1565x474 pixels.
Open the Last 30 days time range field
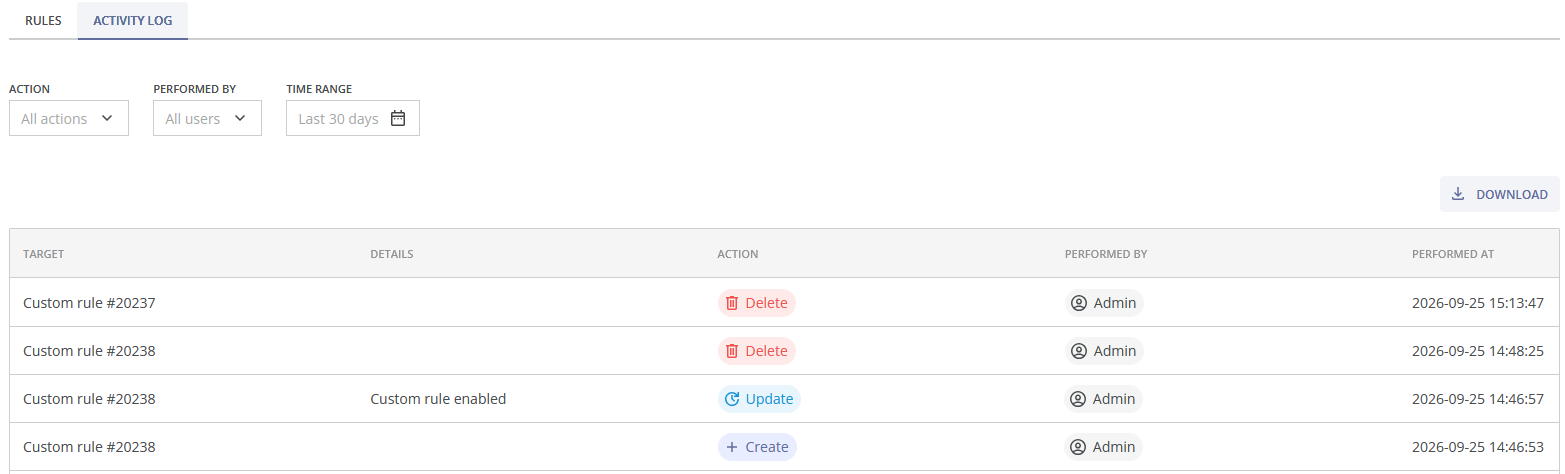[x=353, y=118]
